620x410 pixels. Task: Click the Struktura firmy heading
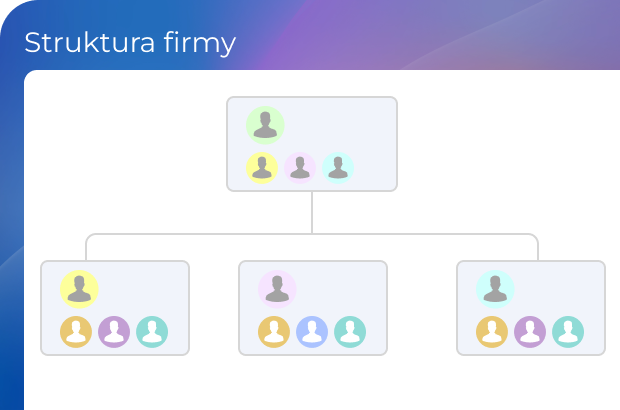130,43
